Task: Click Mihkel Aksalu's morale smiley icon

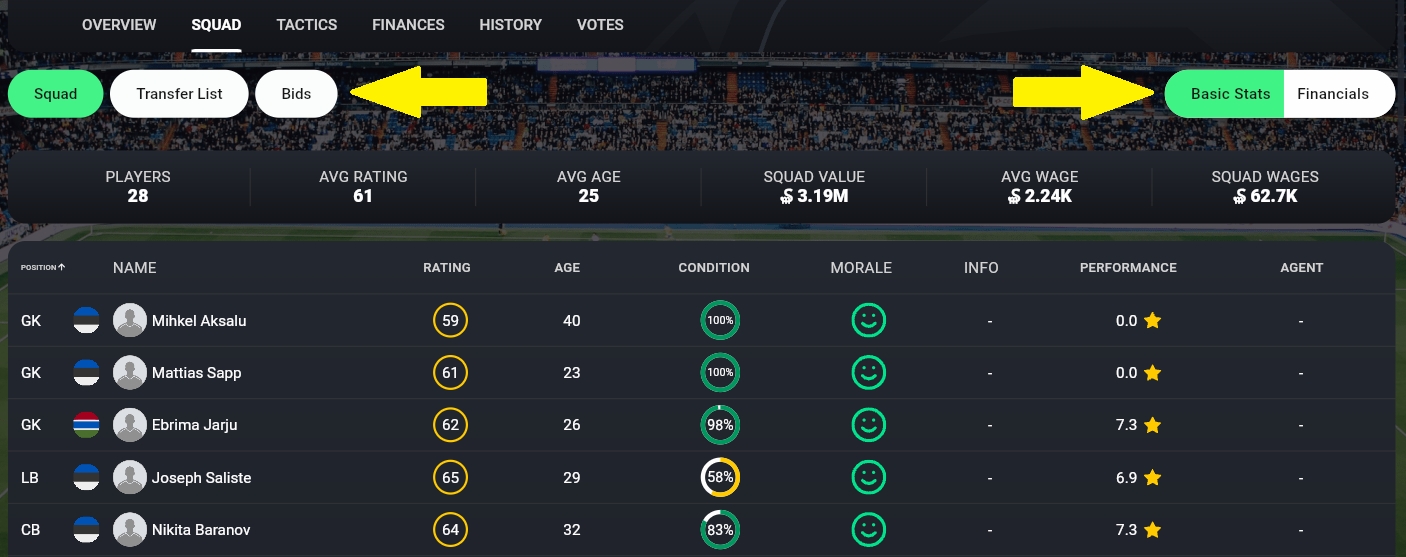Action: (x=868, y=321)
